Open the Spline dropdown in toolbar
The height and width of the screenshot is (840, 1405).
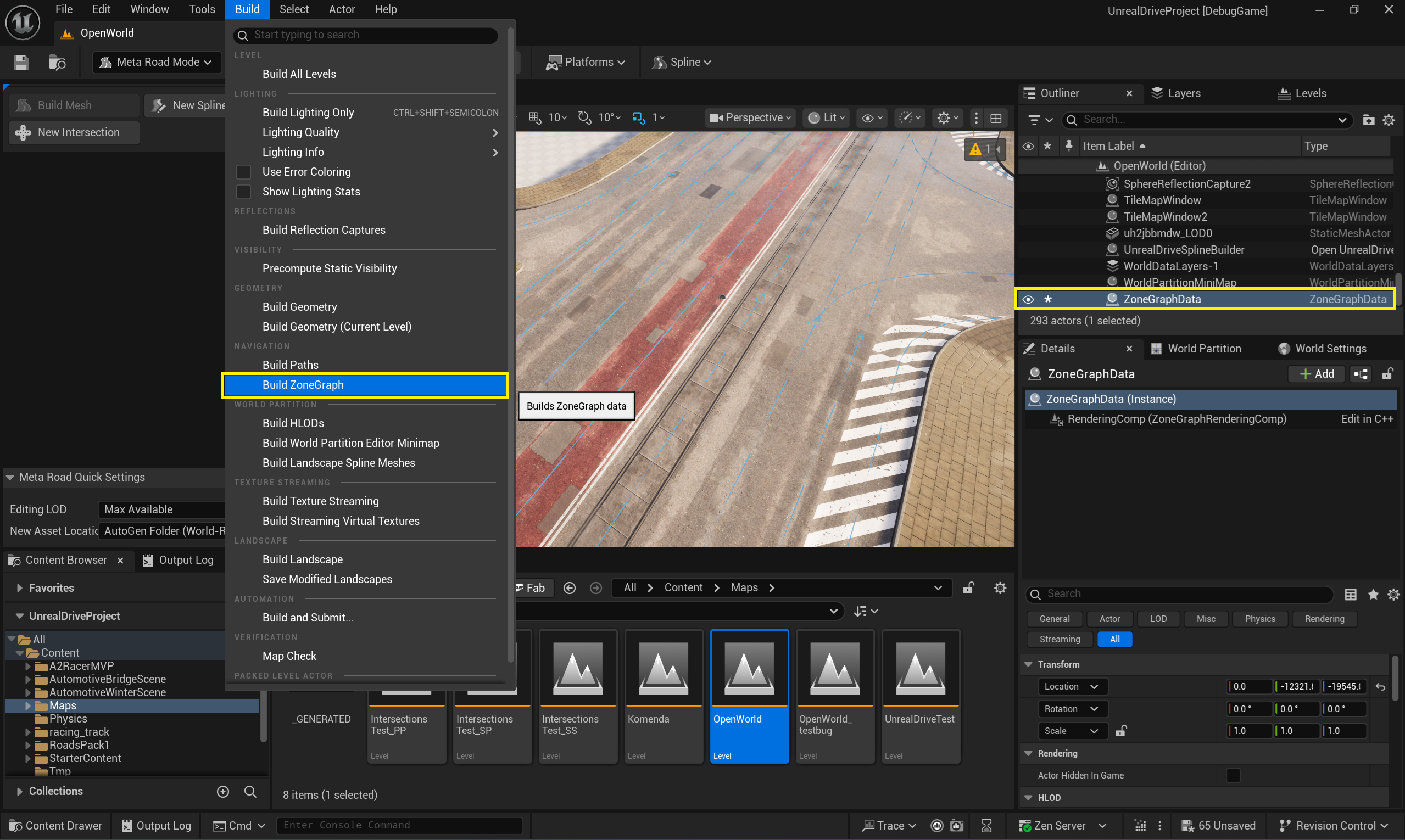(681, 62)
